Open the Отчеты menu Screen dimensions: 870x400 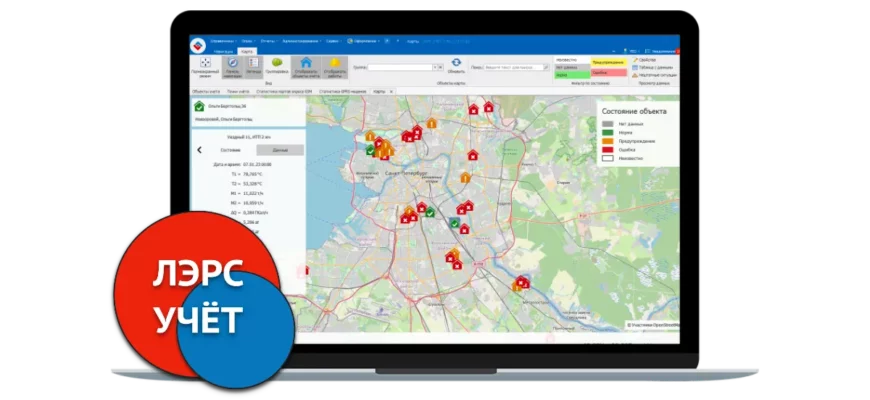pyautogui.click(x=269, y=41)
